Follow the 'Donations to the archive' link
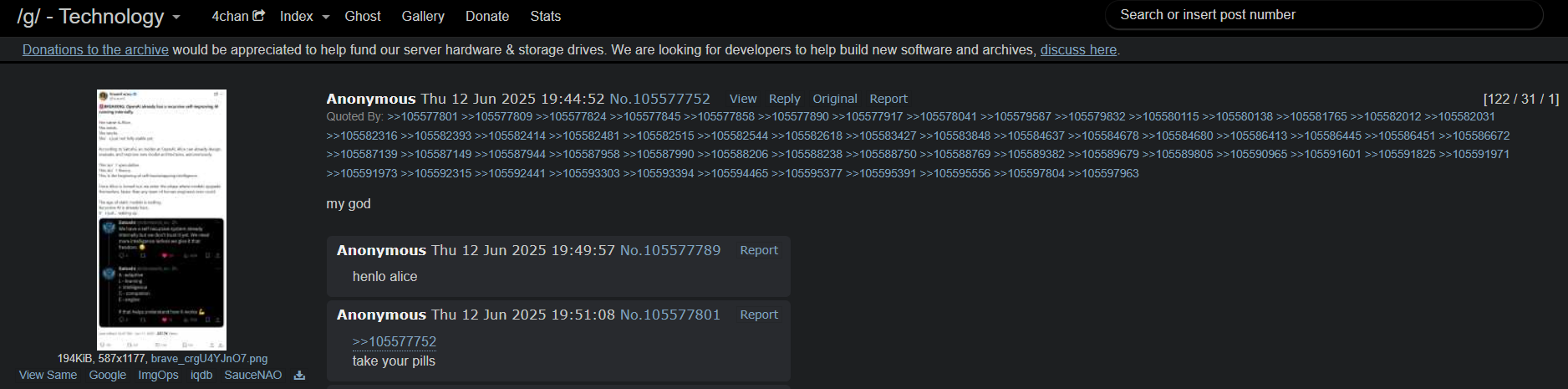Screen dimensions: 1568x389 95,49
